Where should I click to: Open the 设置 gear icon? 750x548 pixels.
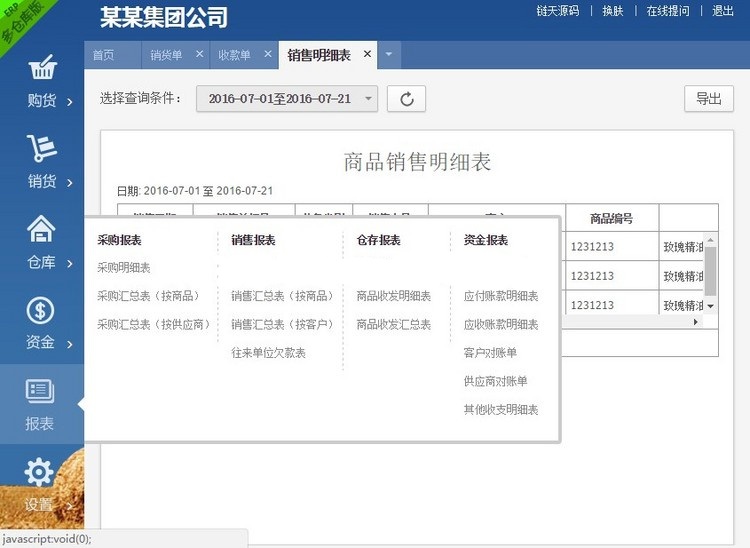39,471
